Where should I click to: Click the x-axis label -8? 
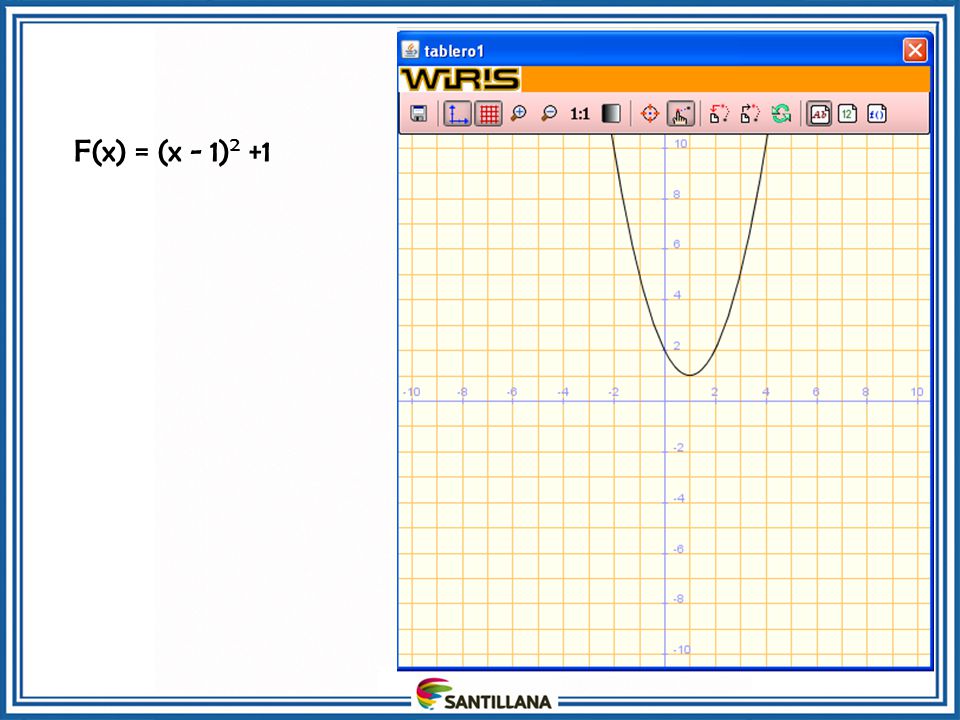point(462,392)
